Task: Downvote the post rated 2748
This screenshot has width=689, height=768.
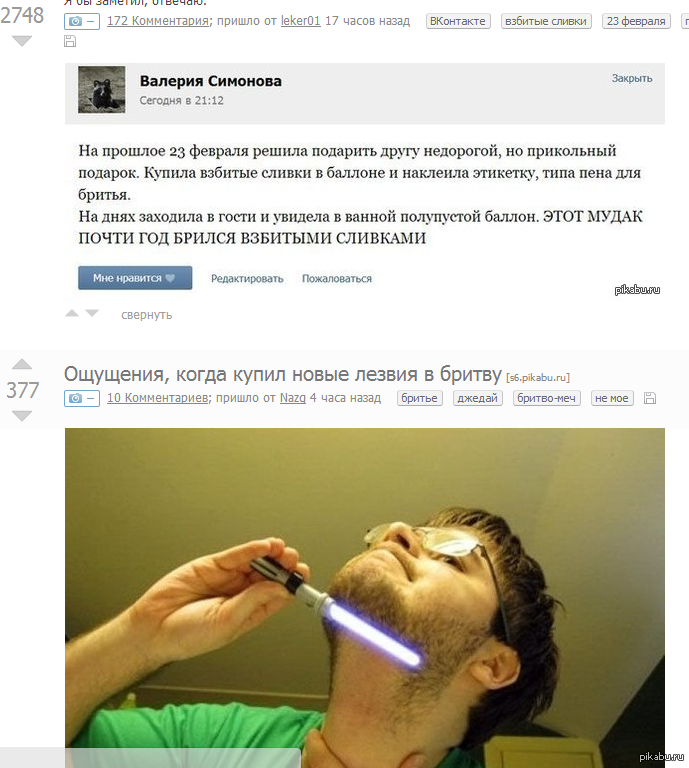Action: (22, 41)
